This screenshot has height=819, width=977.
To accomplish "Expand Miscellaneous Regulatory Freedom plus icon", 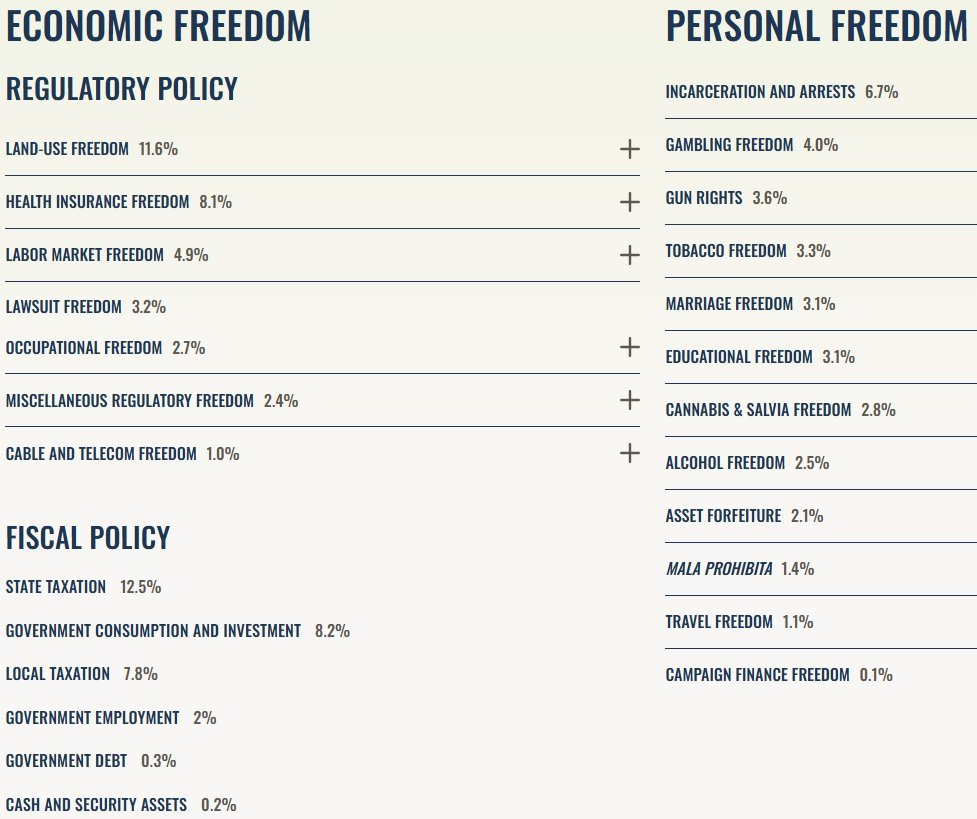I will (x=629, y=400).
